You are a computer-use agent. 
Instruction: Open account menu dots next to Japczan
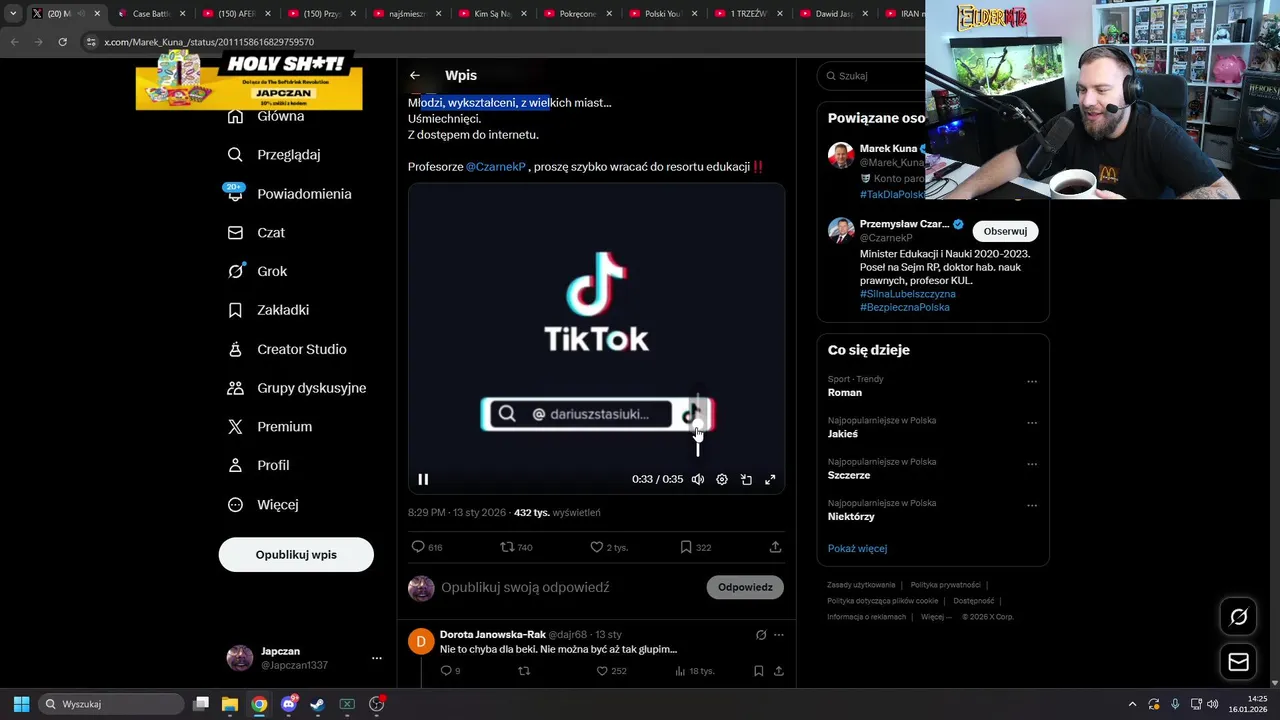coord(377,658)
